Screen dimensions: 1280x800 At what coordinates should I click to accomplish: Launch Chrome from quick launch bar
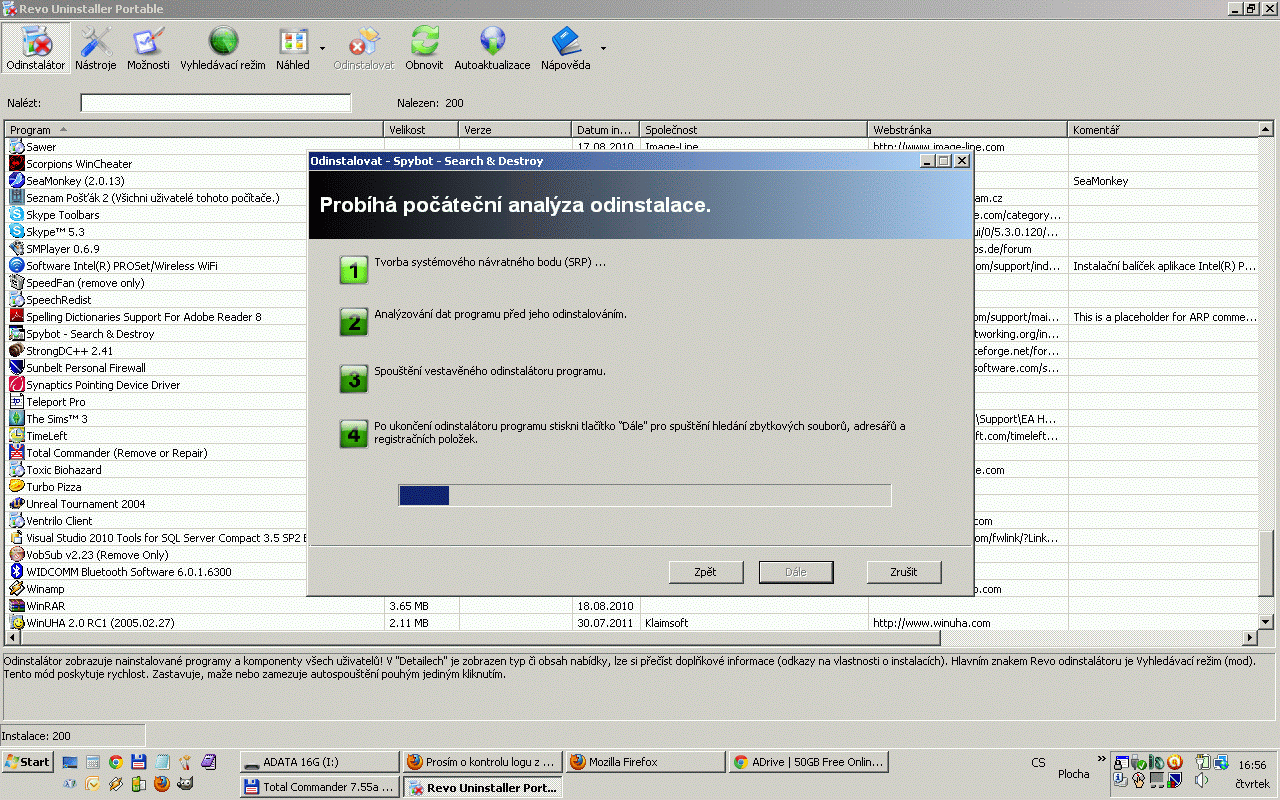116,762
